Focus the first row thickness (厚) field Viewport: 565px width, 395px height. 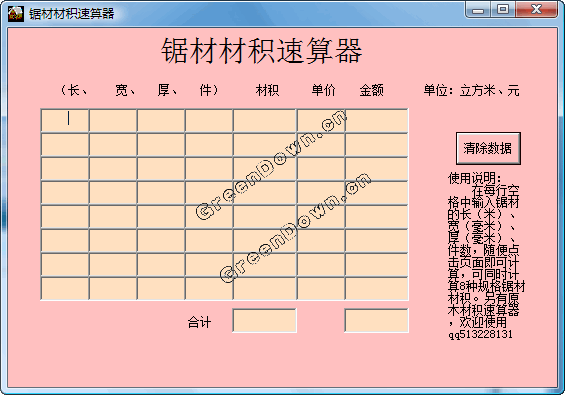pyautogui.click(x=161, y=120)
